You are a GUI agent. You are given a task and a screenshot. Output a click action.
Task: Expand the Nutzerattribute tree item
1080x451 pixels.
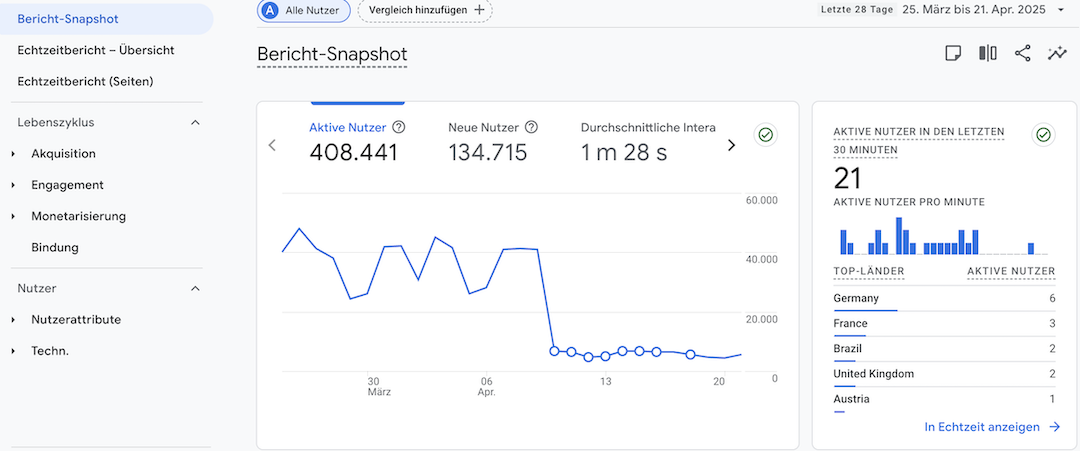click(13, 320)
